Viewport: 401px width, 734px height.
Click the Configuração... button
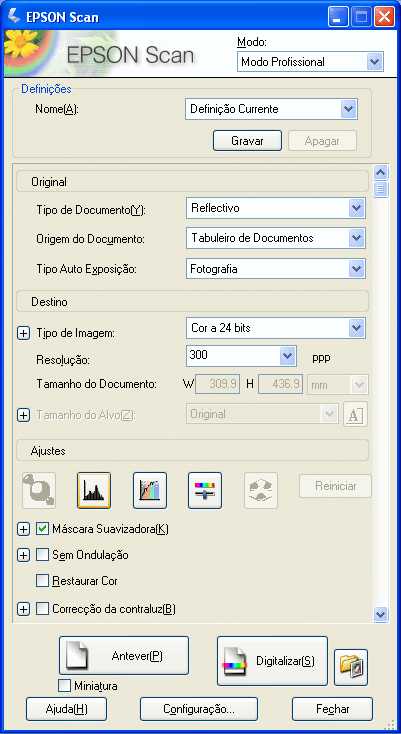(x=199, y=709)
